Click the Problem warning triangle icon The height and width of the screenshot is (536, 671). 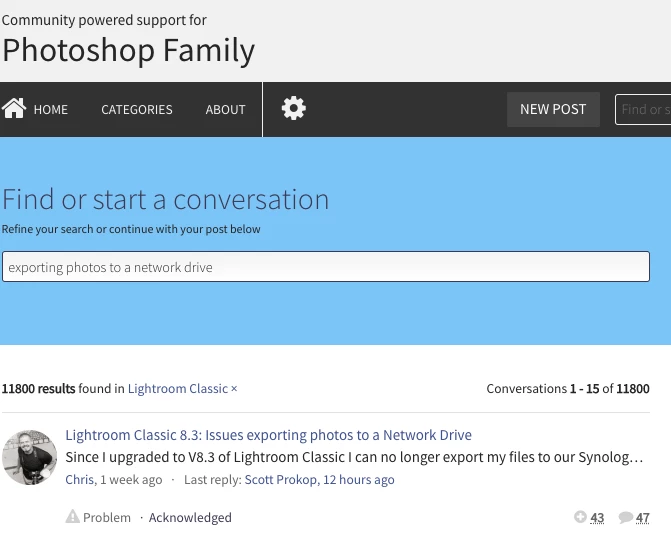[73, 516]
